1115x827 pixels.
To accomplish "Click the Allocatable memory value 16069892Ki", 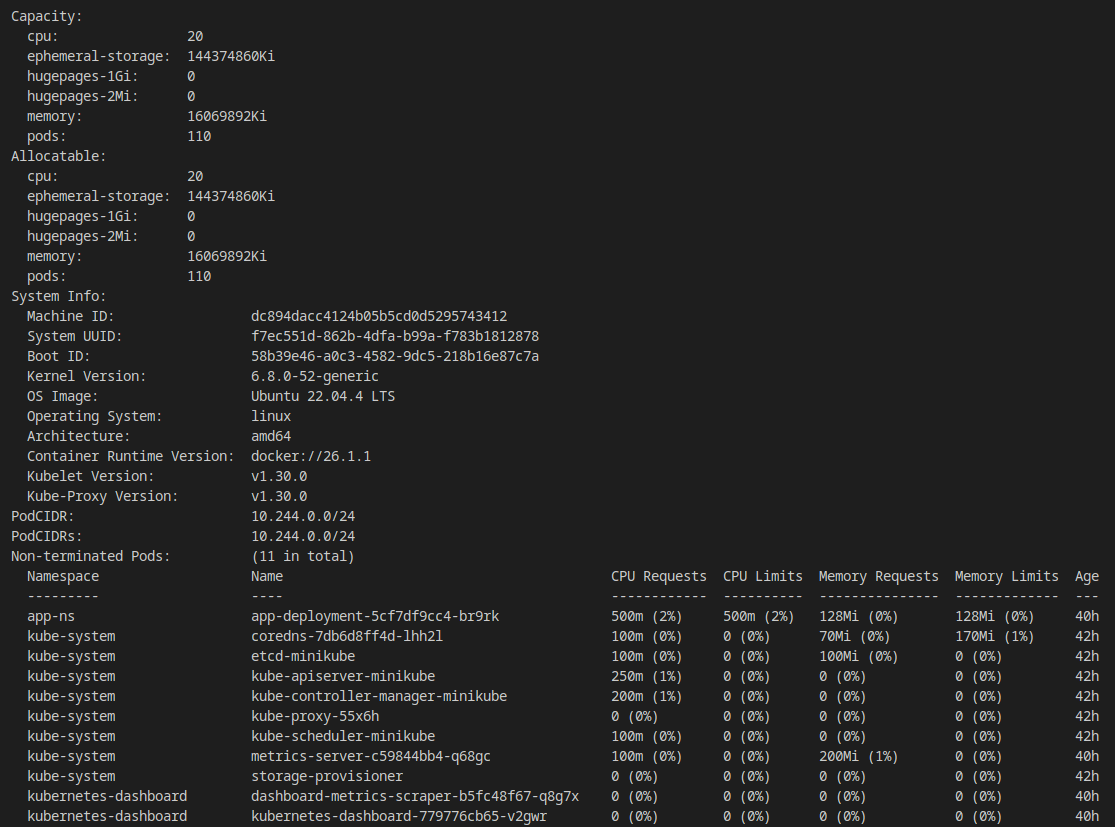I will click(x=227, y=256).
